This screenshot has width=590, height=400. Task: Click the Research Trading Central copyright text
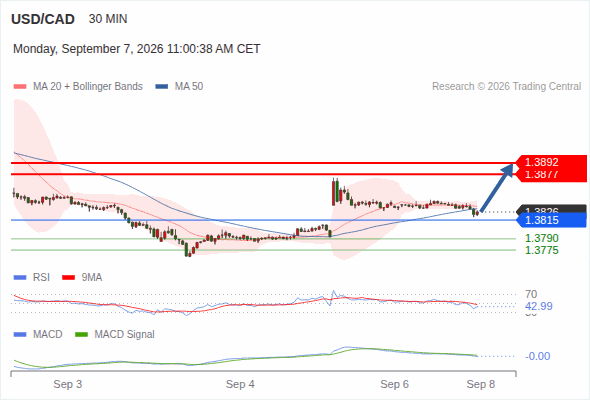[x=506, y=87]
